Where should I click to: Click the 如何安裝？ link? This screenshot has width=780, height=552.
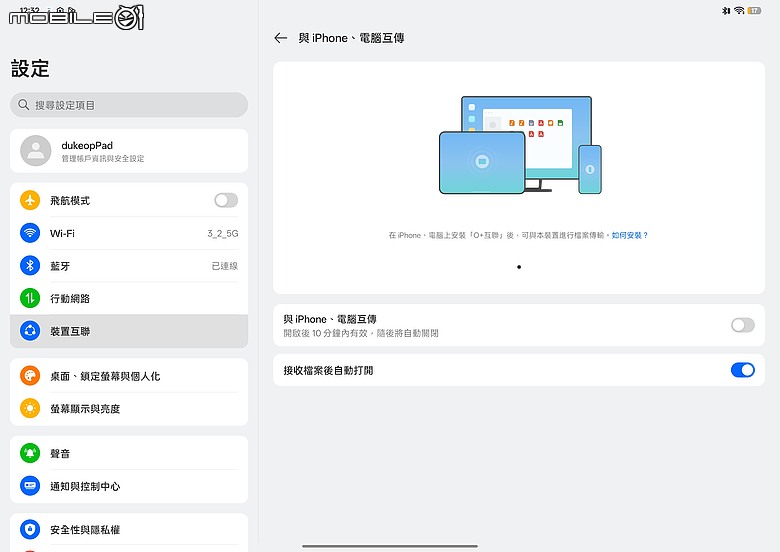pos(629,235)
